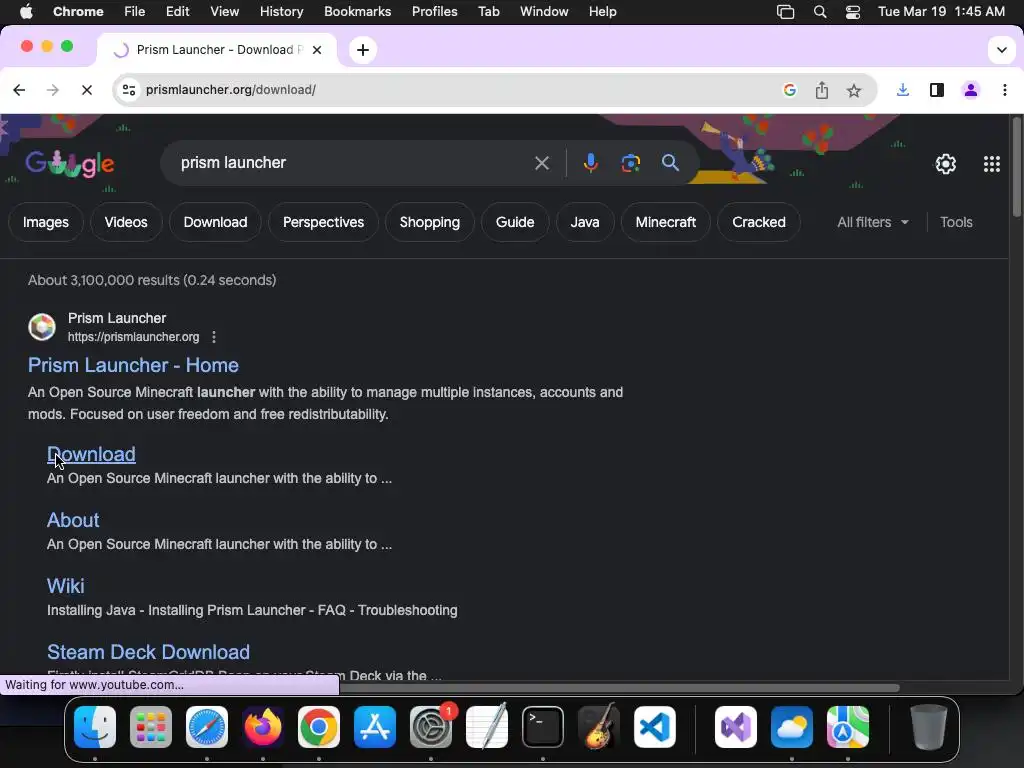Open Prism Launcher - Home result
The width and height of the screenshot is (1024, 768).
tap(133, 365)
